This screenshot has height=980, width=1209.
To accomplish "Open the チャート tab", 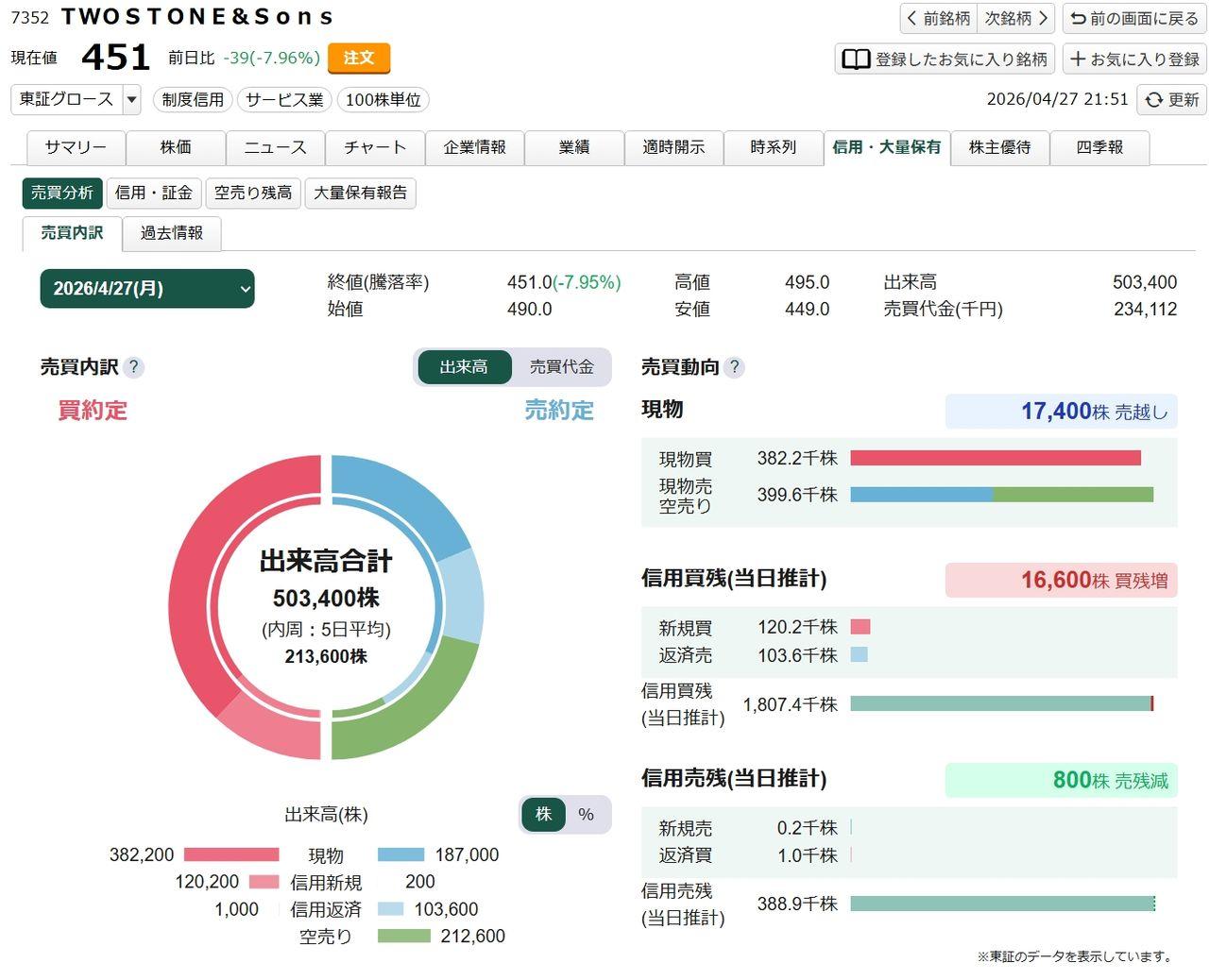I will click(x=375, y=147).
